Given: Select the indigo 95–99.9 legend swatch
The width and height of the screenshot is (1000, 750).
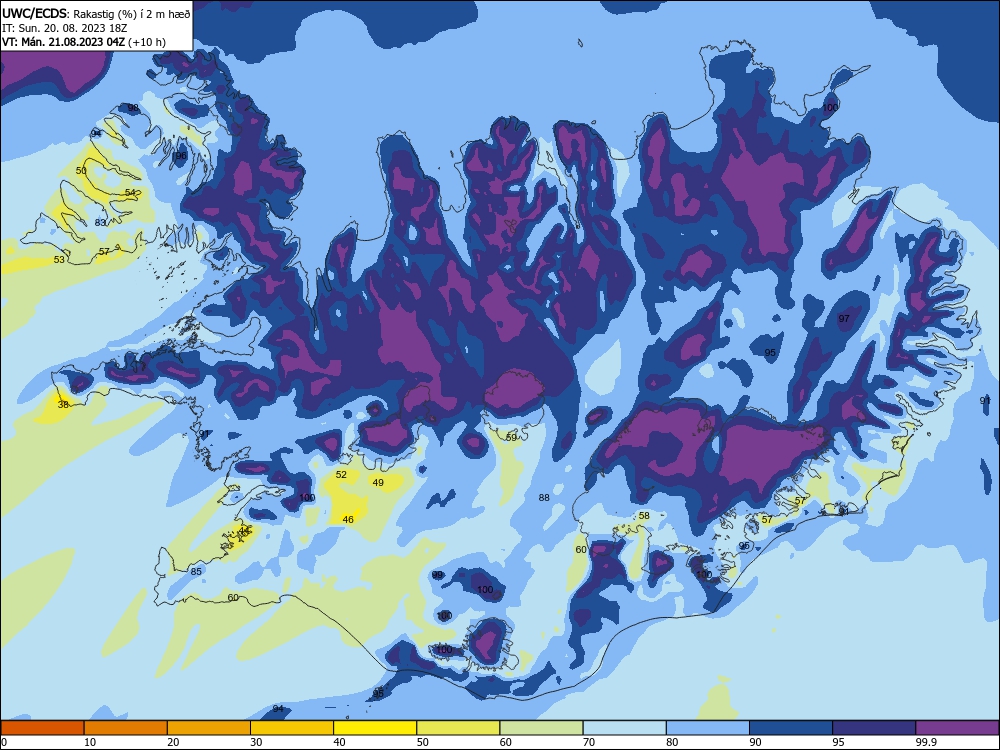Looking at the screenshot, I should point(874,728).
